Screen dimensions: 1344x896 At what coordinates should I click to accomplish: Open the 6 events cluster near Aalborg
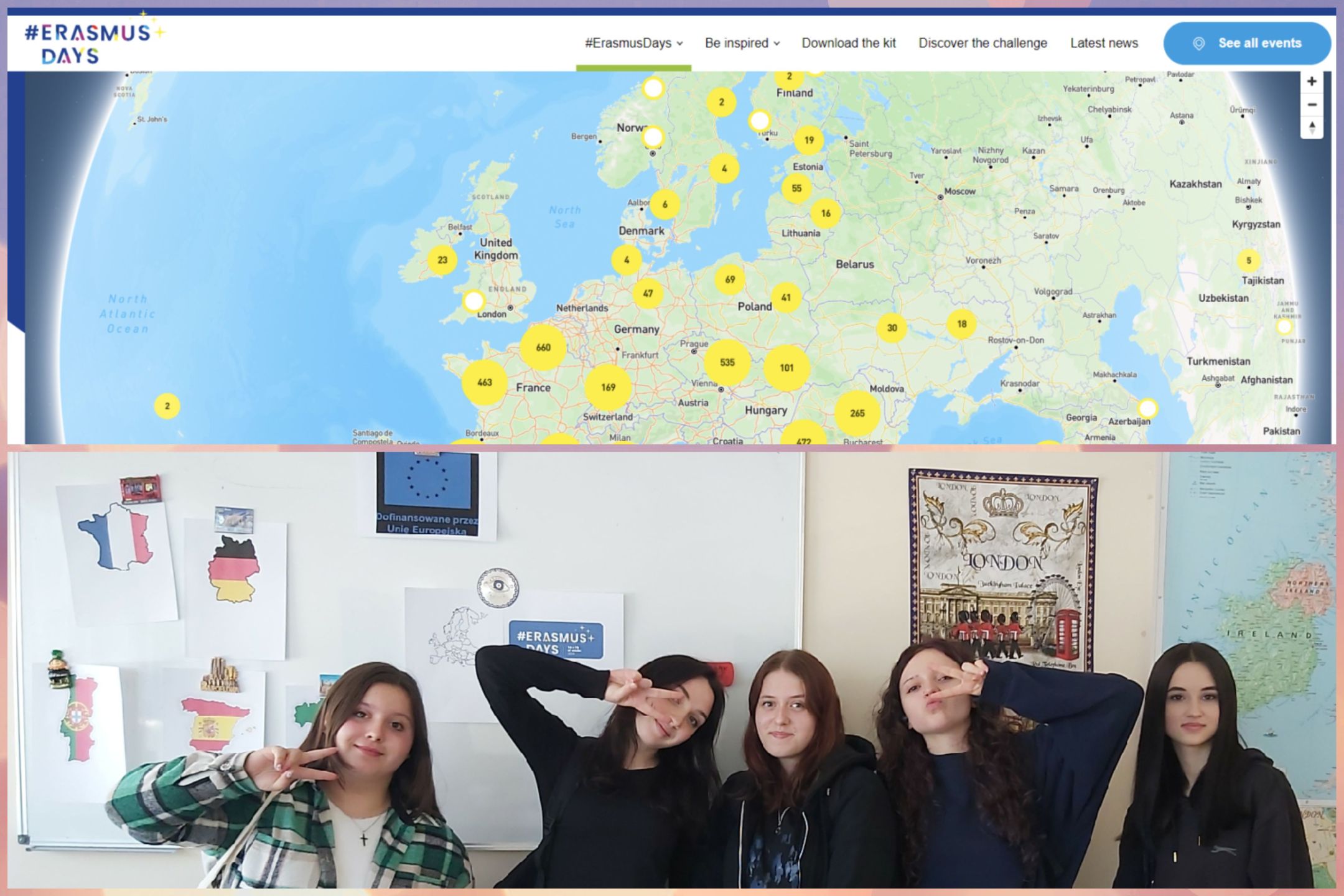(665, 204)
